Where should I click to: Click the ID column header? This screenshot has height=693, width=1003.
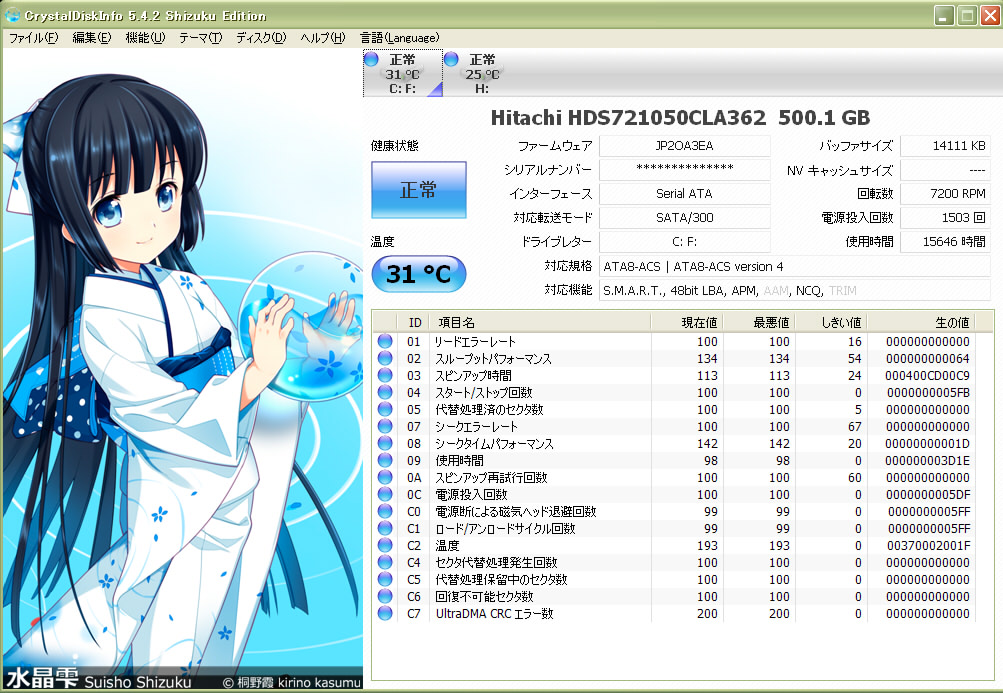coord(415,323)
